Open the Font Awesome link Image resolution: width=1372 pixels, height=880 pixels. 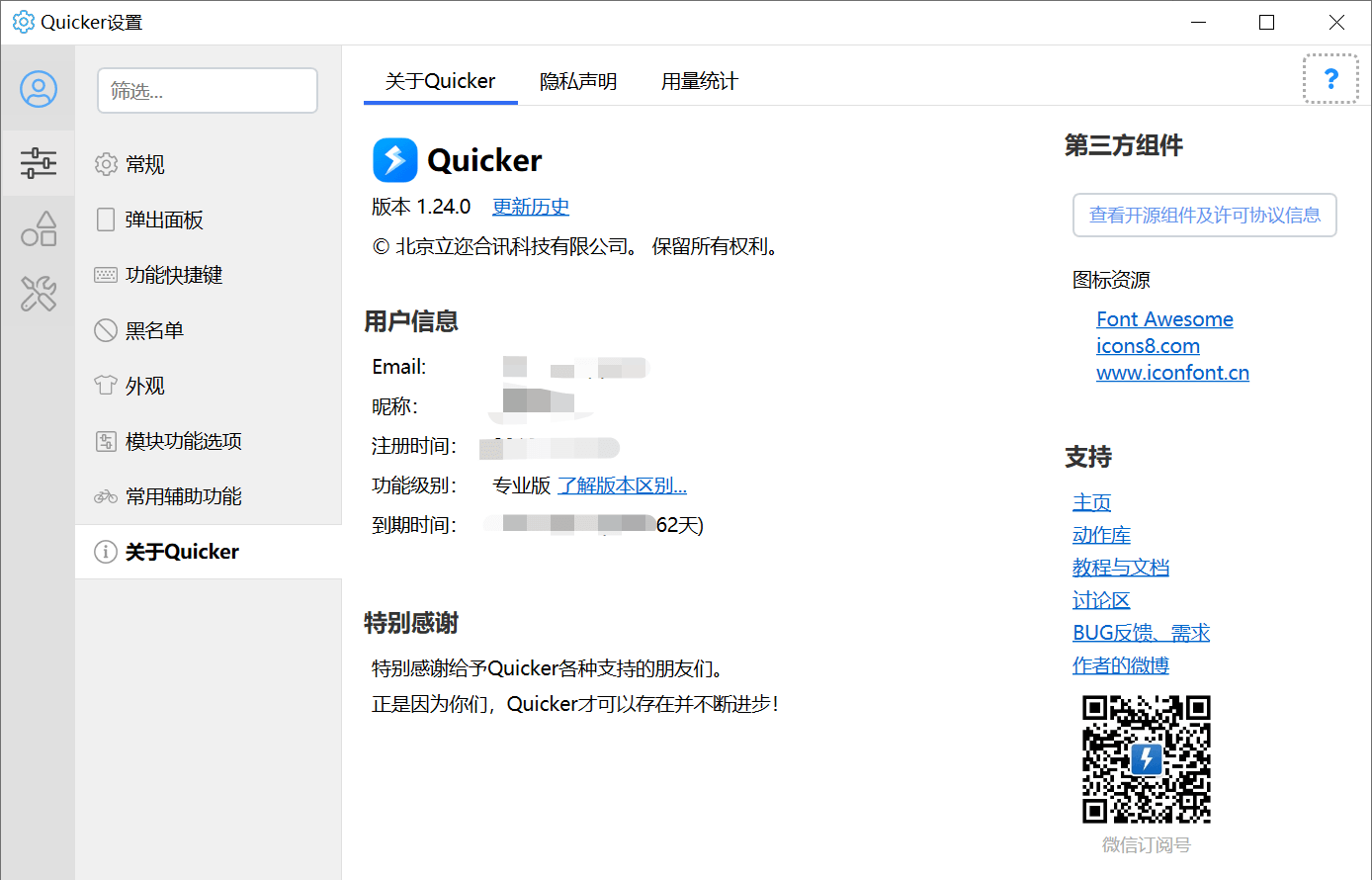pyautogui.click(x=1164, y=319)
